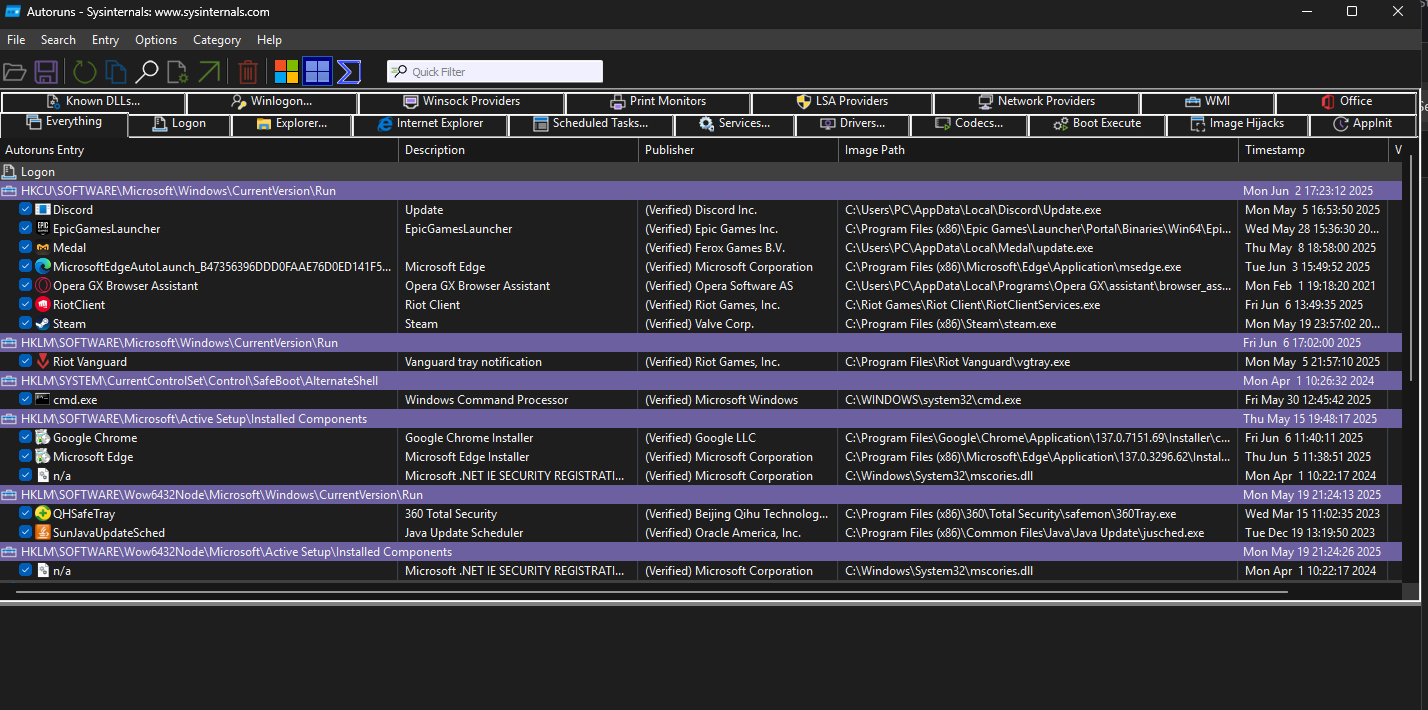Show the Known DLLs tab

coord(93,102)
